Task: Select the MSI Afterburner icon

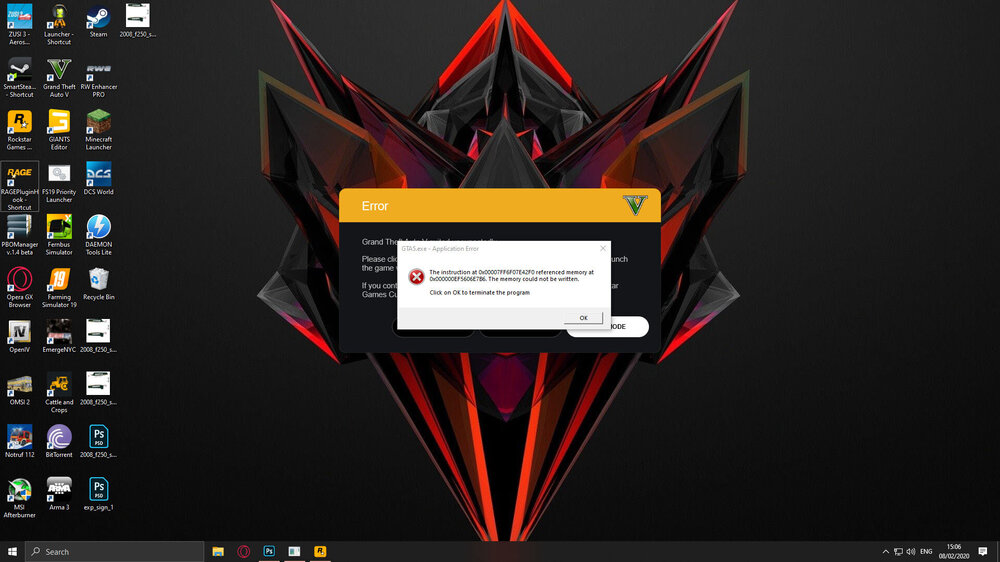Action: tap(19, 498)
